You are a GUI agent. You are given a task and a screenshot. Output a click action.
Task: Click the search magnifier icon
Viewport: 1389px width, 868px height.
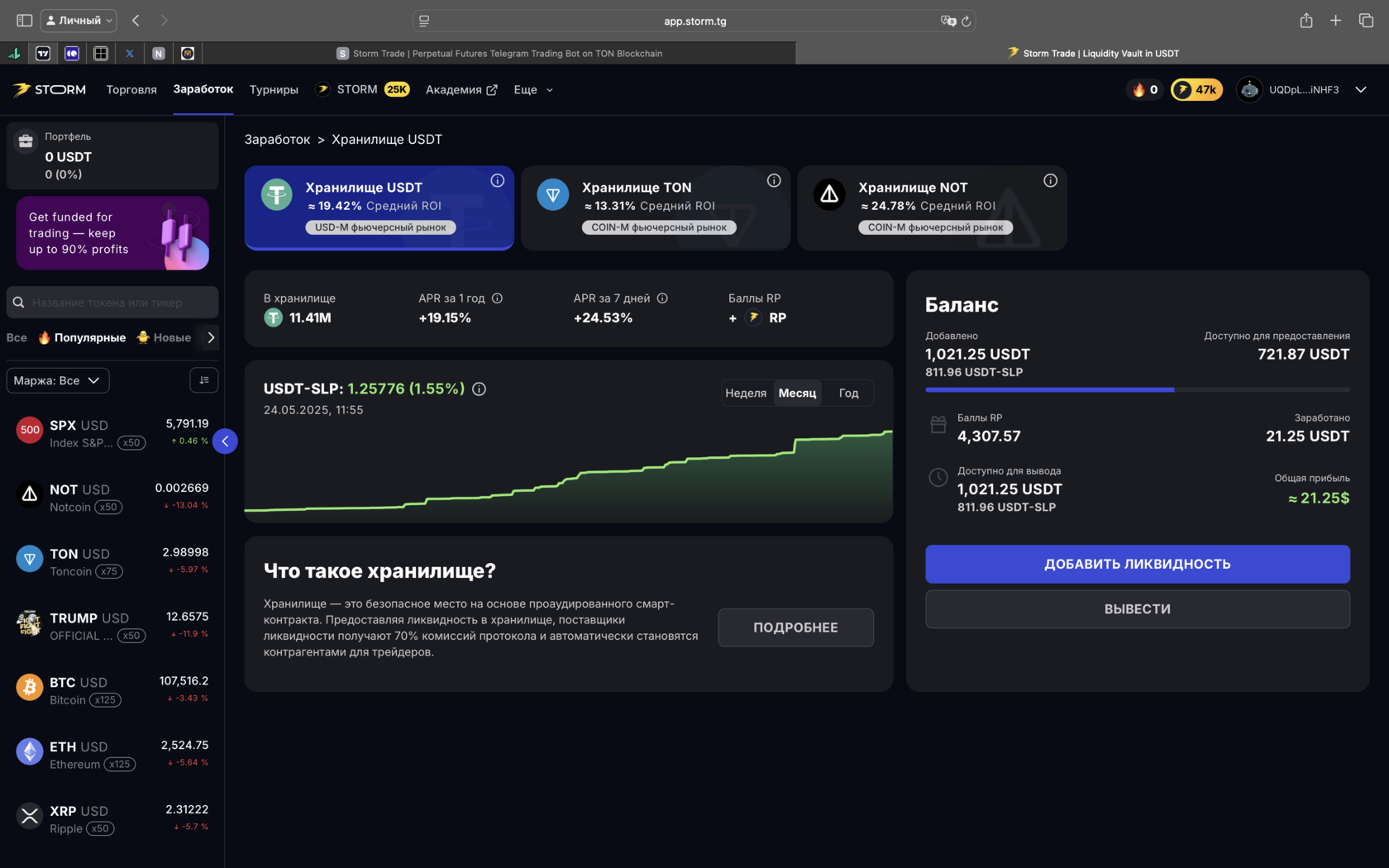tap(18, 303)
